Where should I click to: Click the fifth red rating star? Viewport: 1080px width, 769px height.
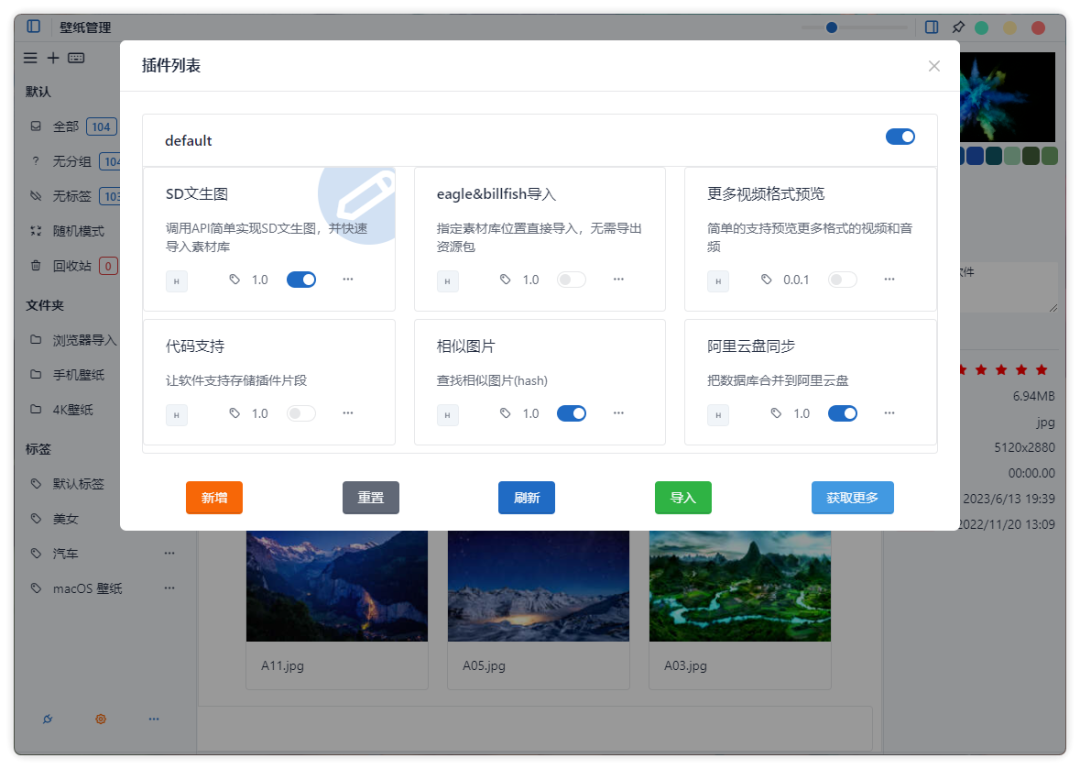pyautogui.click(x=1041, y=370)
